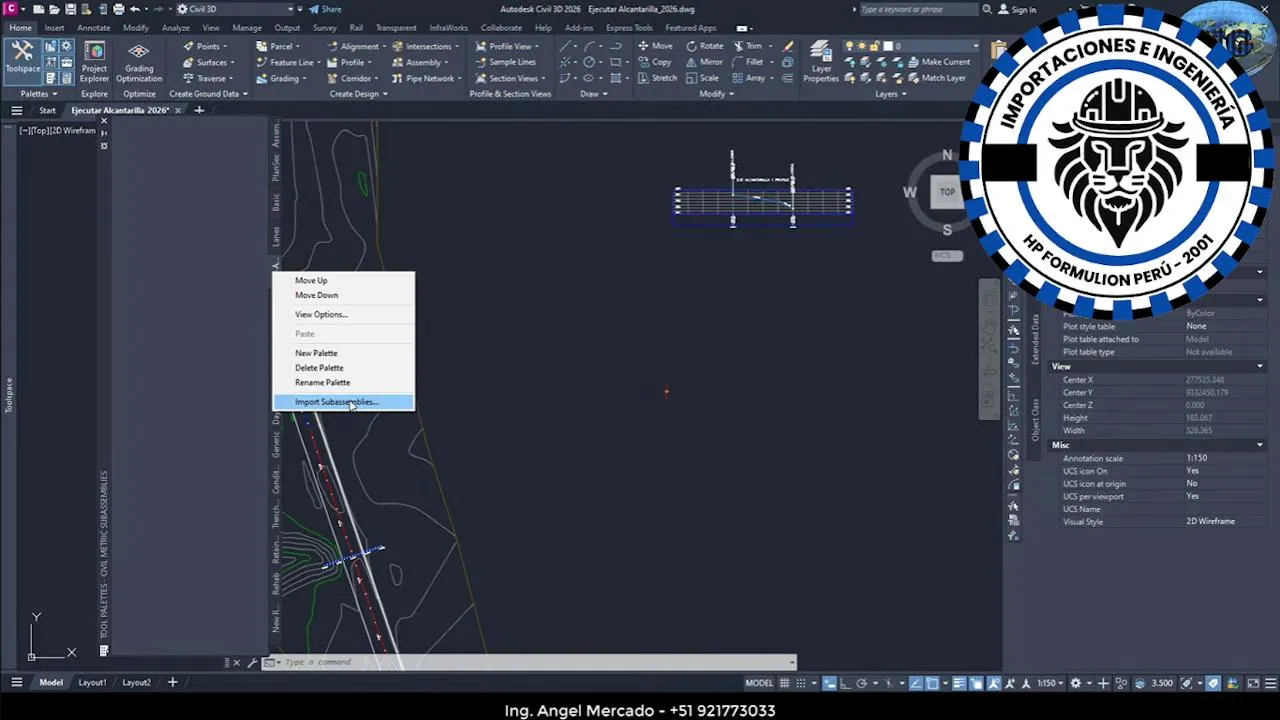Click the New drawing icon
Viewport: 1280px width, 720px height.
(38, 9)
